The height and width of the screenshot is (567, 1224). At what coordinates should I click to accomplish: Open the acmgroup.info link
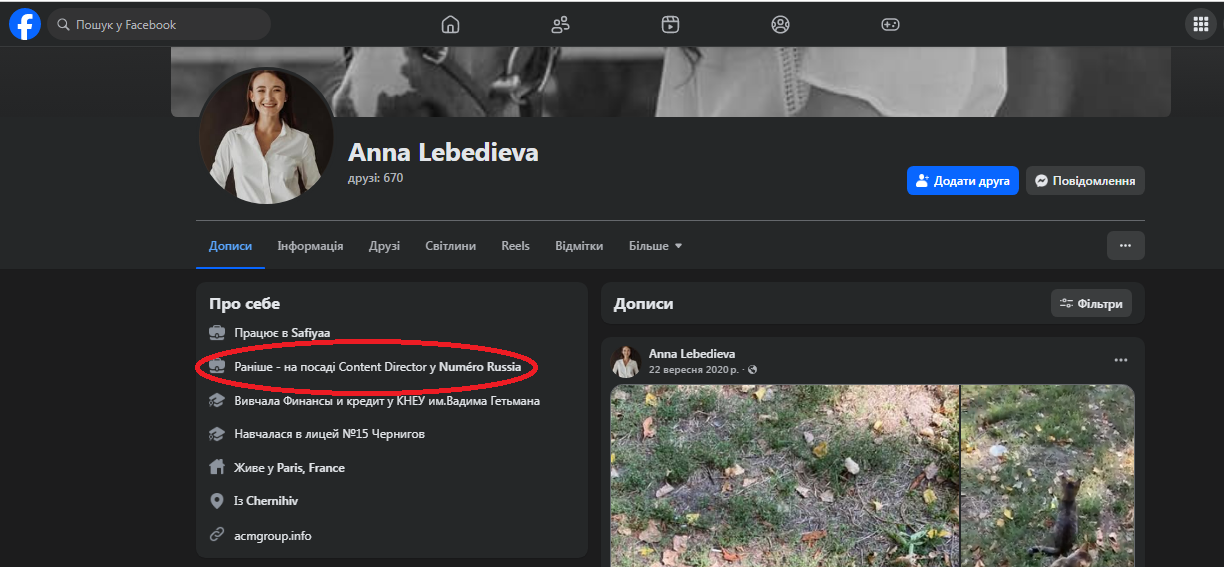pyautogui.click(x=272, y=536)
